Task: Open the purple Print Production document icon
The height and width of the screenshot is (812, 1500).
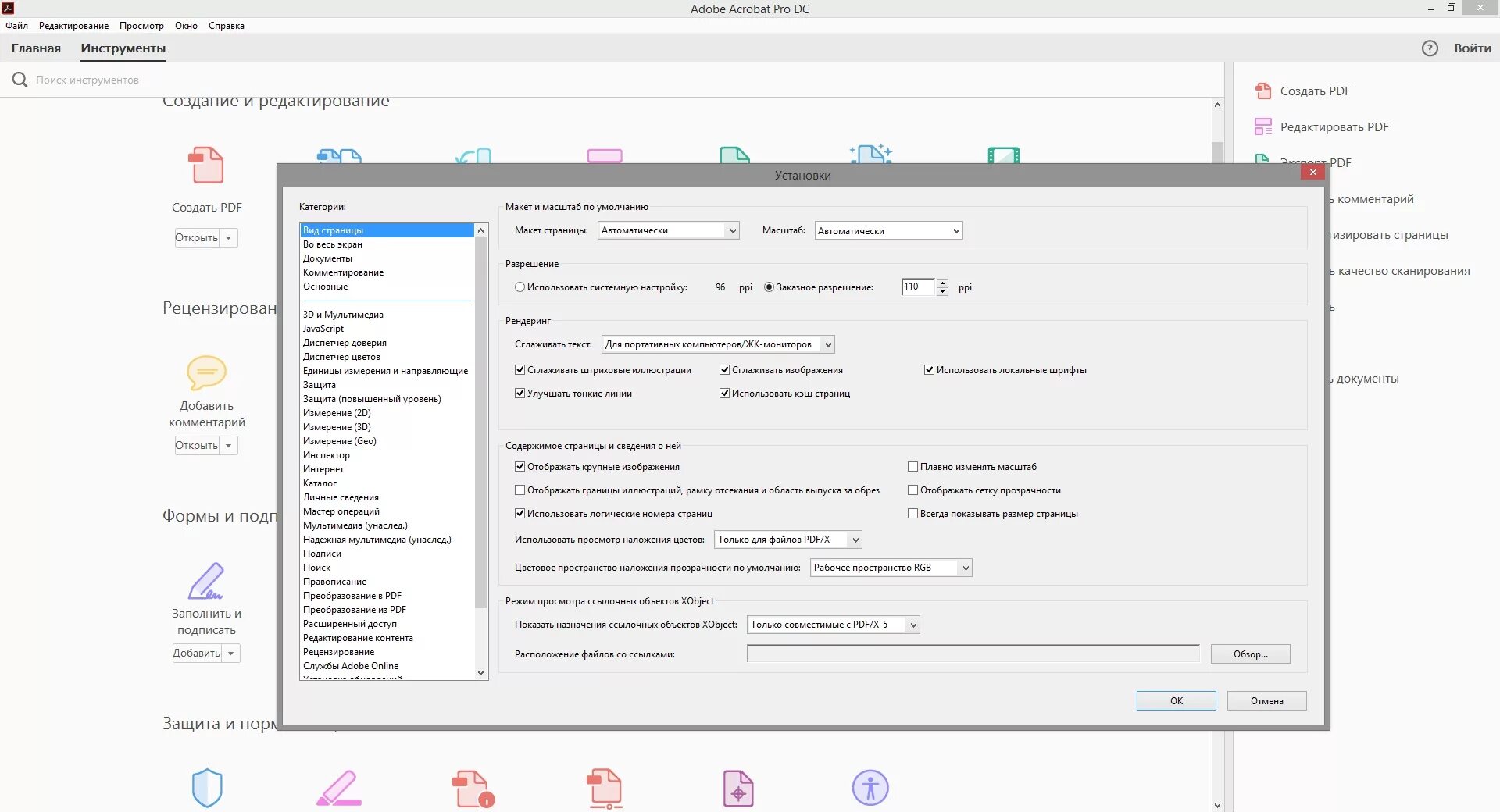Action: [x=738, y=789]
